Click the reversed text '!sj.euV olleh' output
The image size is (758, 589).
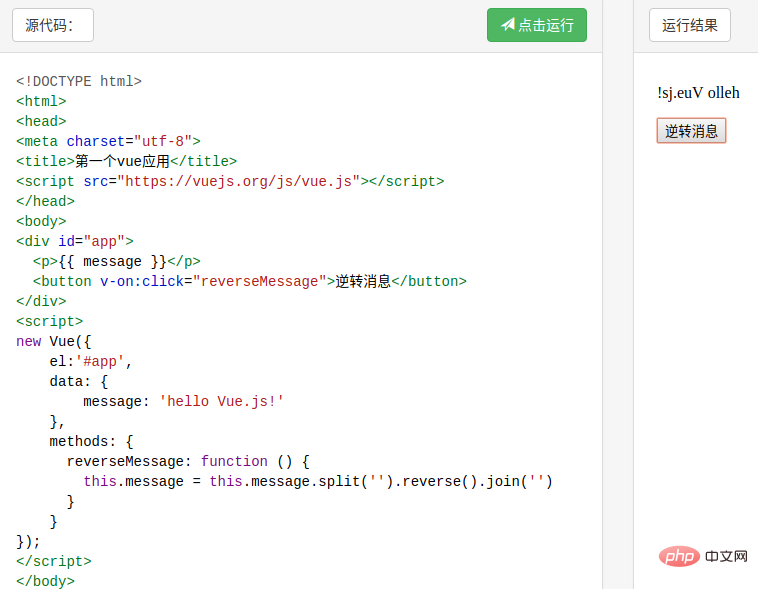pyautogui.click(x=698, y=93)
